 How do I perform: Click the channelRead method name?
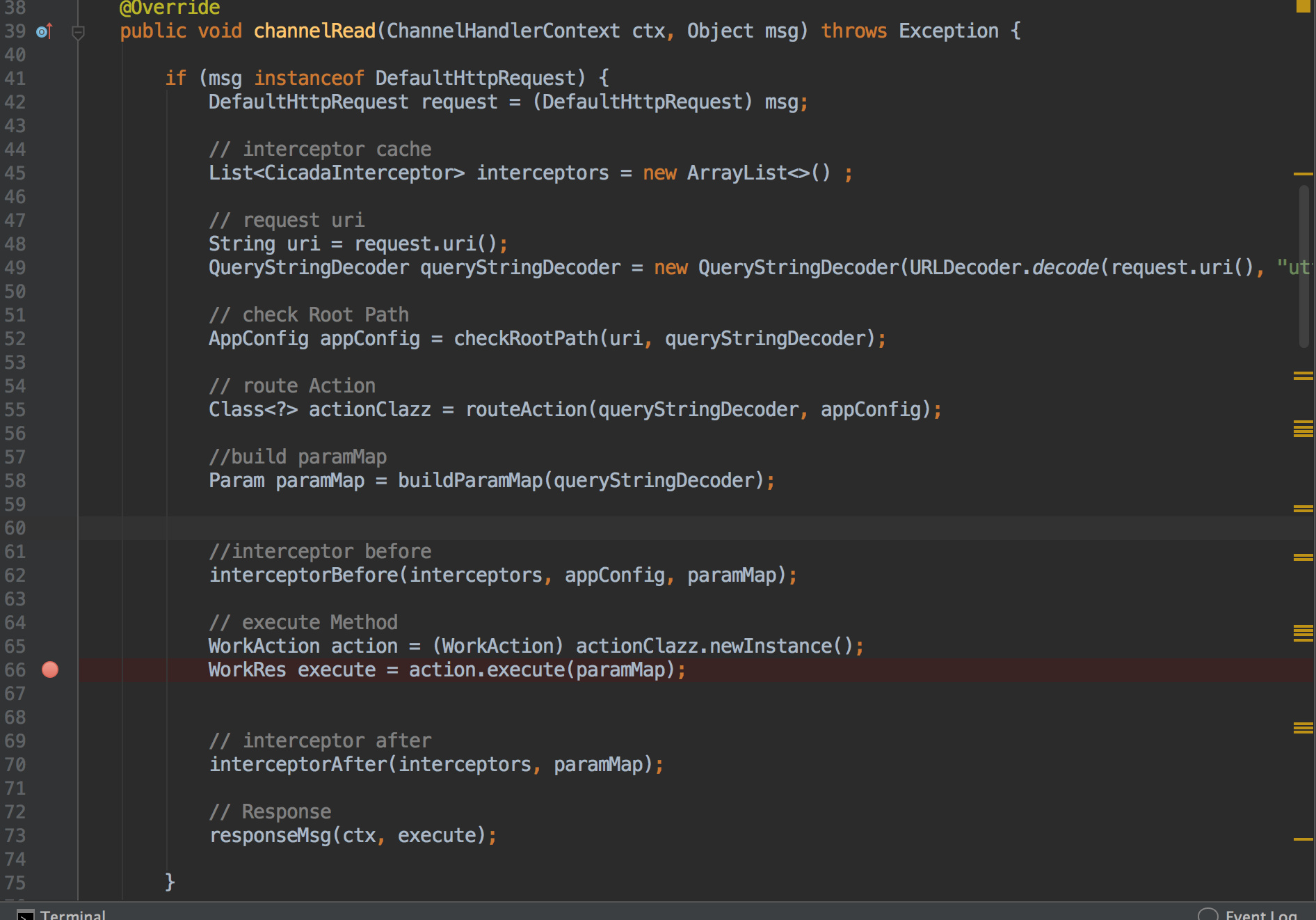pos(314,31)
